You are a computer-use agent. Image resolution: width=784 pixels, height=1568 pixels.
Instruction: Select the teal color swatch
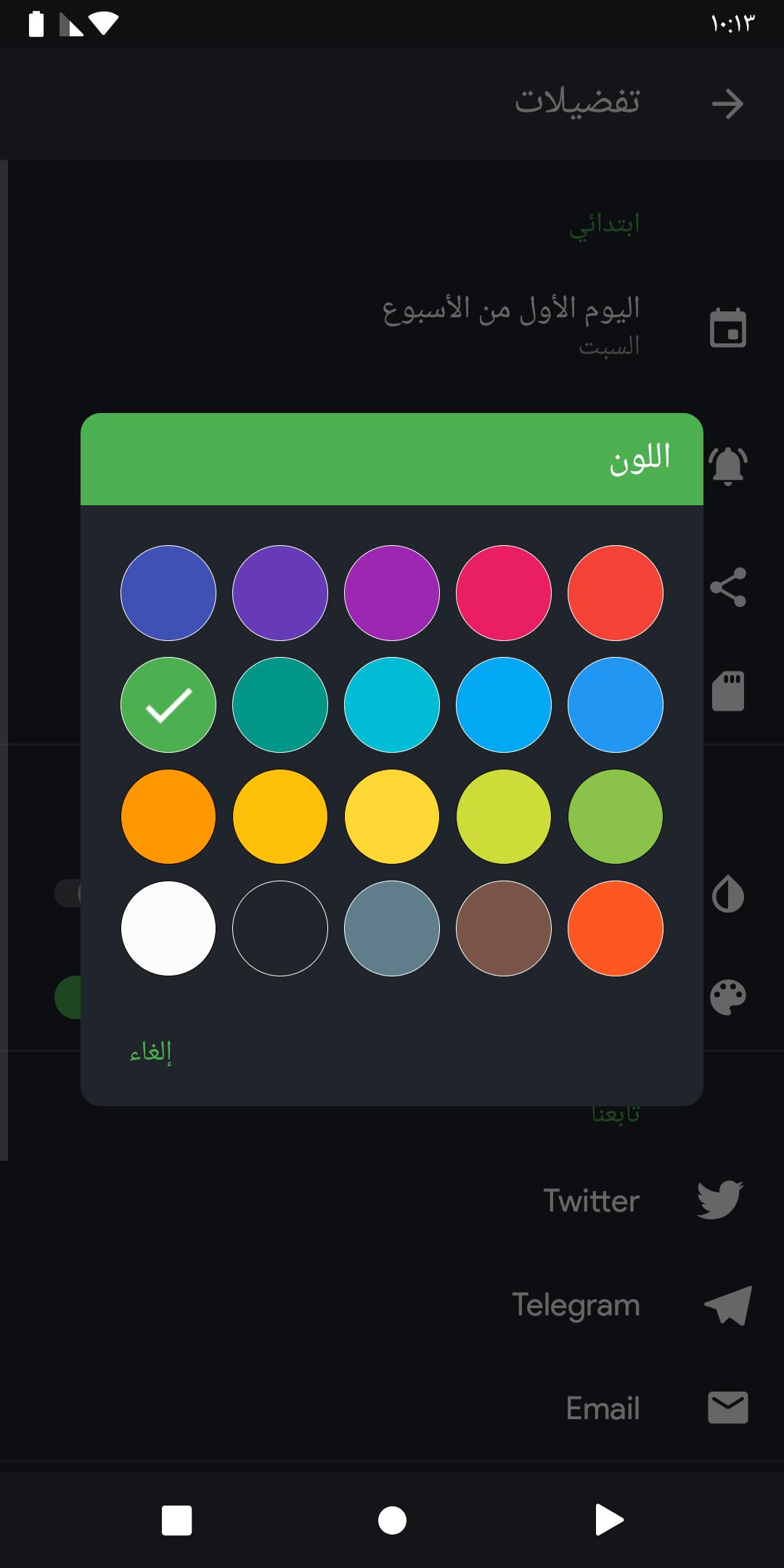[x=280, y=705]
